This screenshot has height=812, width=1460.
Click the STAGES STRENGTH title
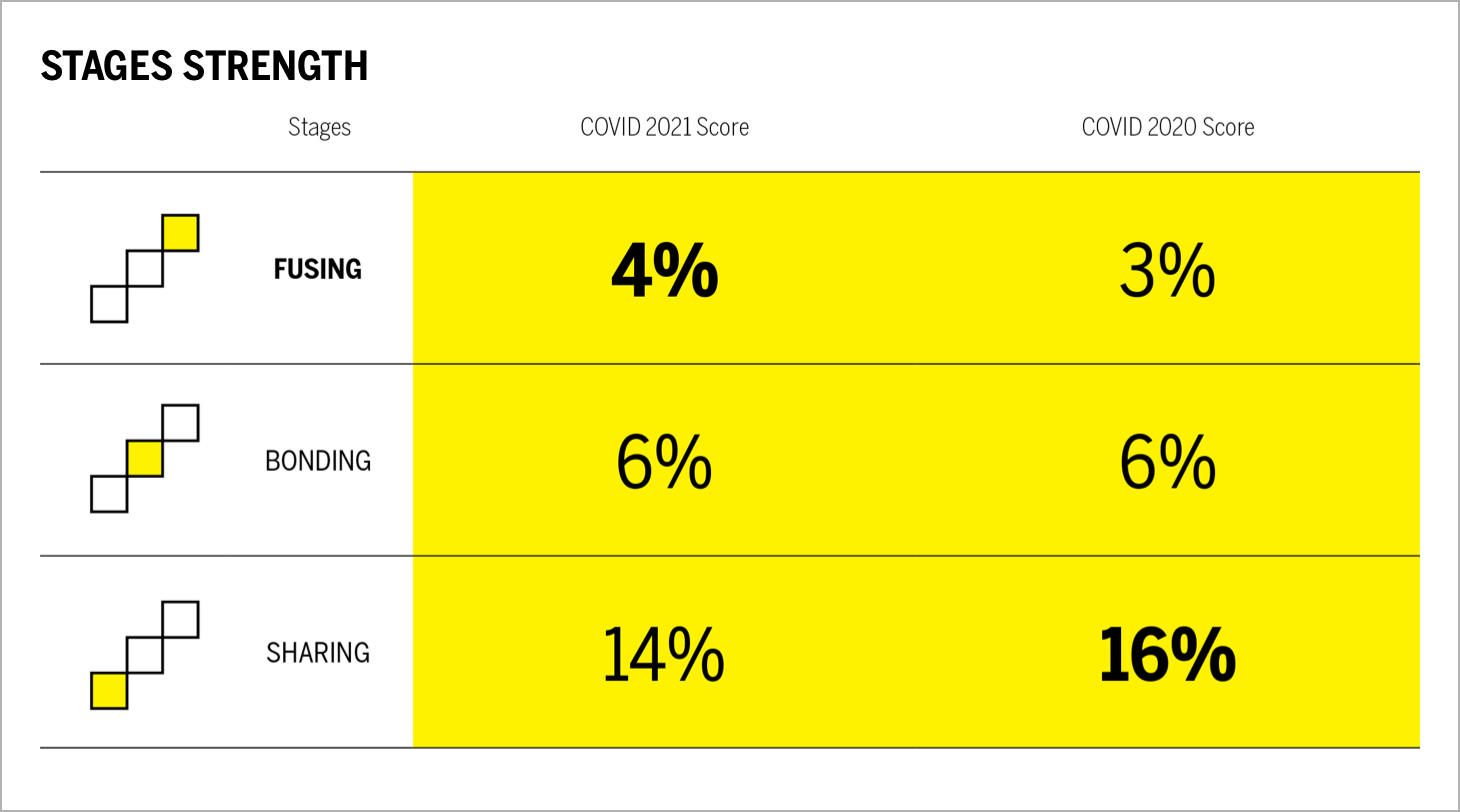pyautogui.click(x=204, y=66)
